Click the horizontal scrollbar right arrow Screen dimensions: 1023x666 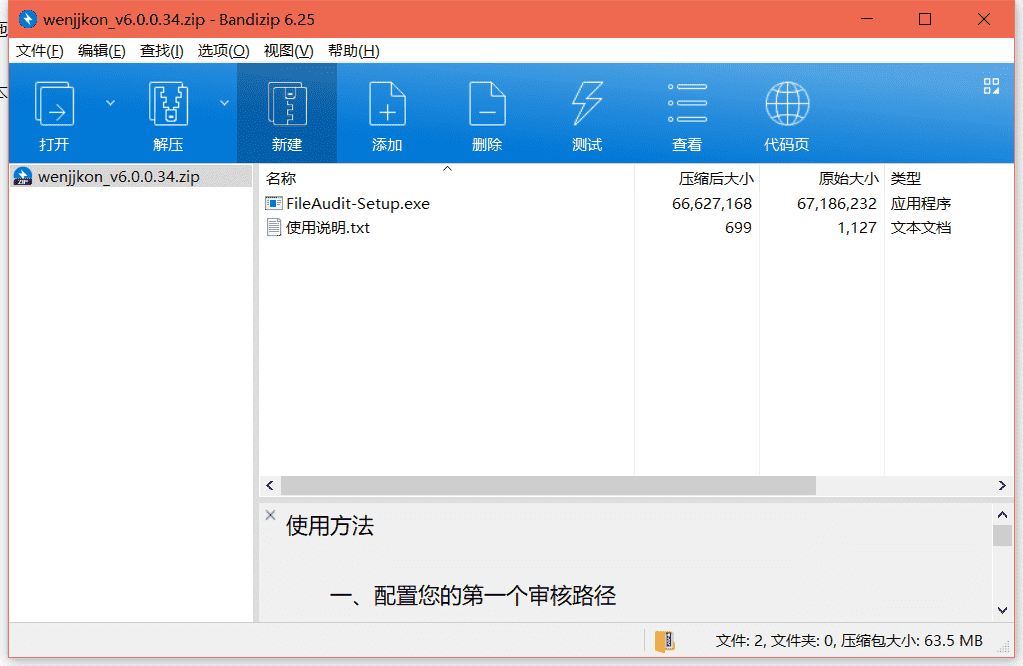click(x=1002, y=485)
